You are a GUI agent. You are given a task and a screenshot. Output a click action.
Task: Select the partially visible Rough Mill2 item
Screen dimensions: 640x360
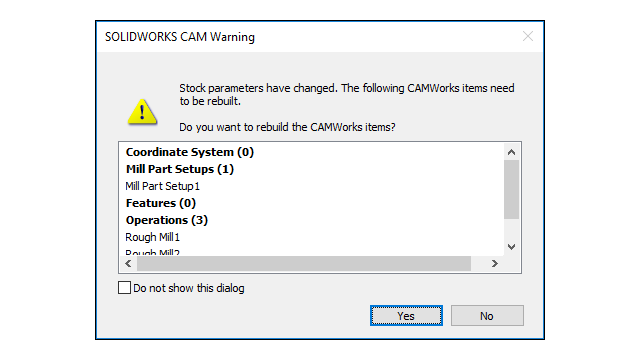click(152, 252)
